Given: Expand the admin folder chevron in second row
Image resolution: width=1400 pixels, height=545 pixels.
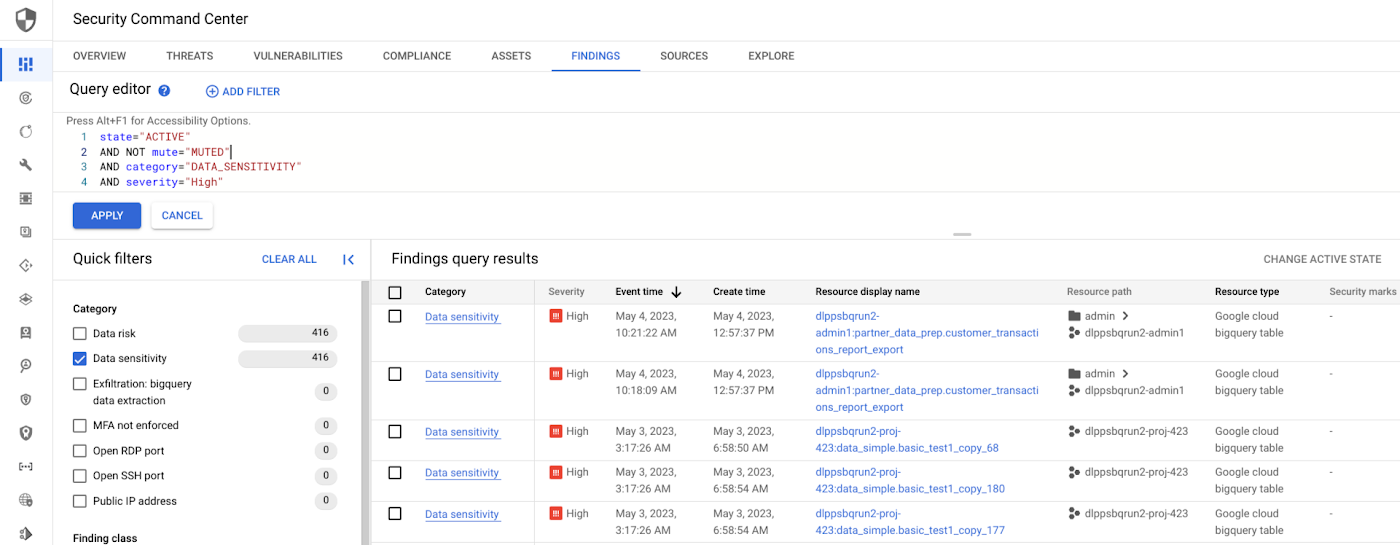Looking at the screenshot, I should 1126,374.
